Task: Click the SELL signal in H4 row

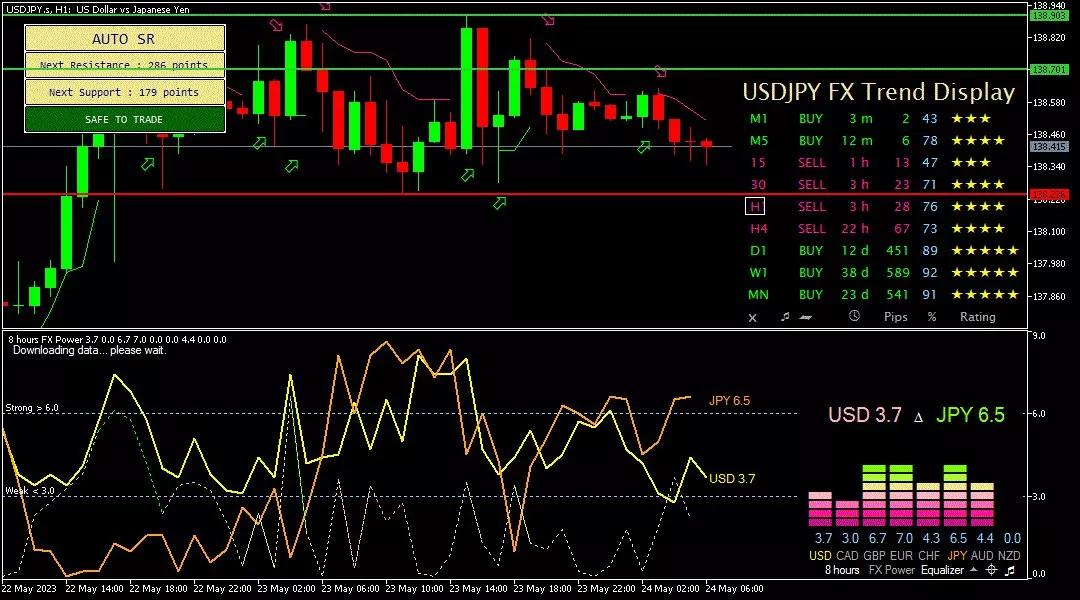Action: (811, 229)
